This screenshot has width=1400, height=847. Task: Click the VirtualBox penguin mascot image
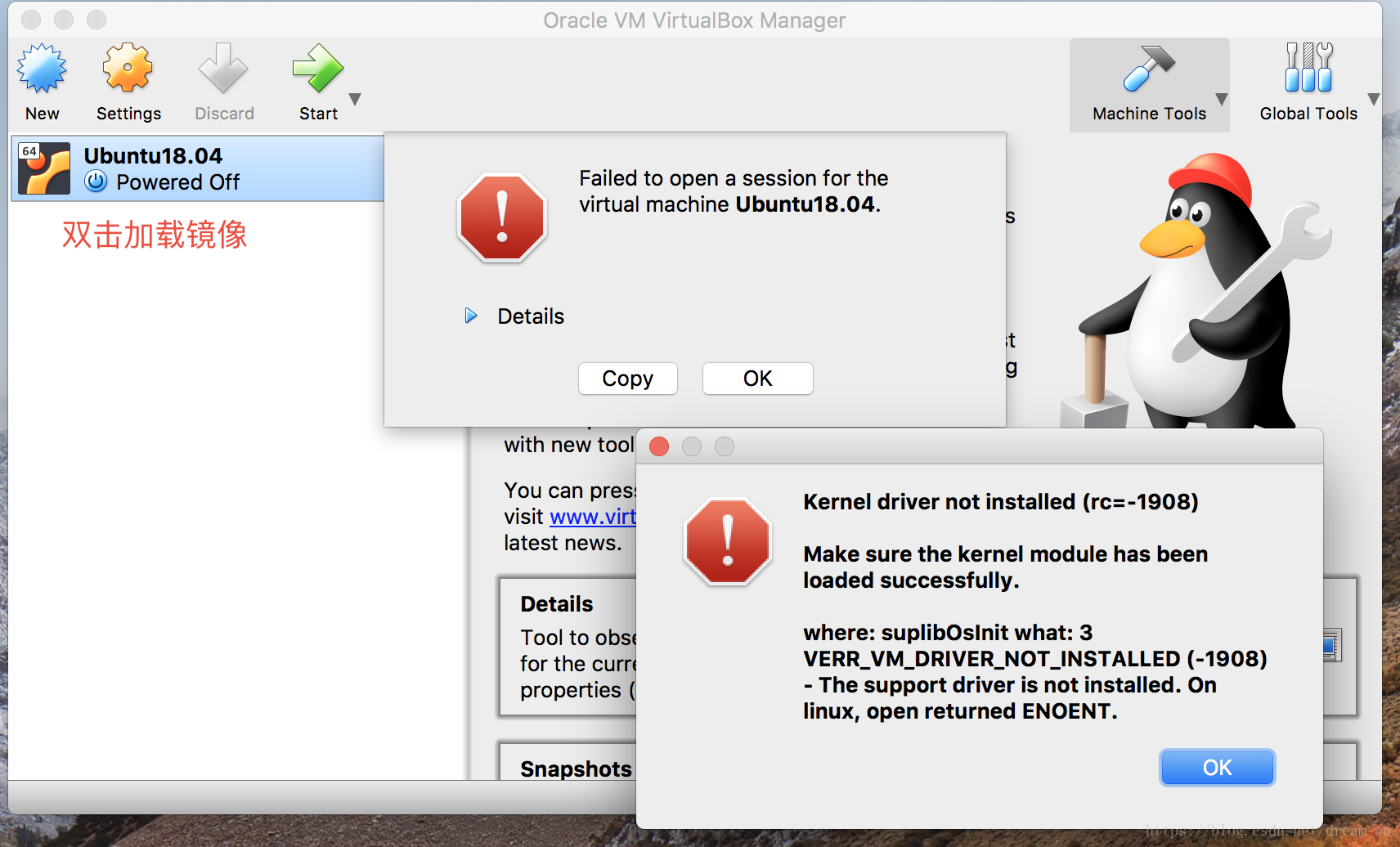(x=1198, y=290)
